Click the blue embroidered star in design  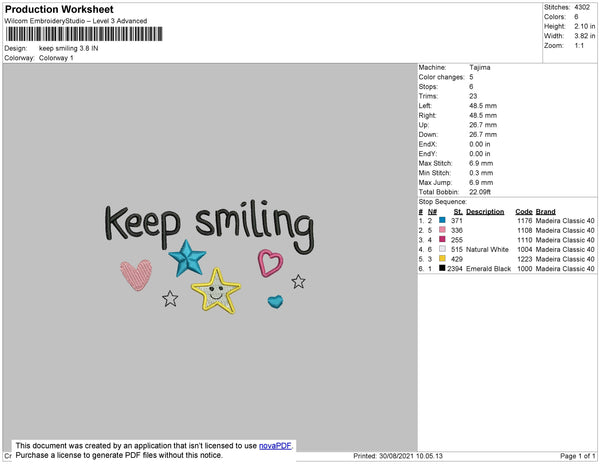pos(188,258)
